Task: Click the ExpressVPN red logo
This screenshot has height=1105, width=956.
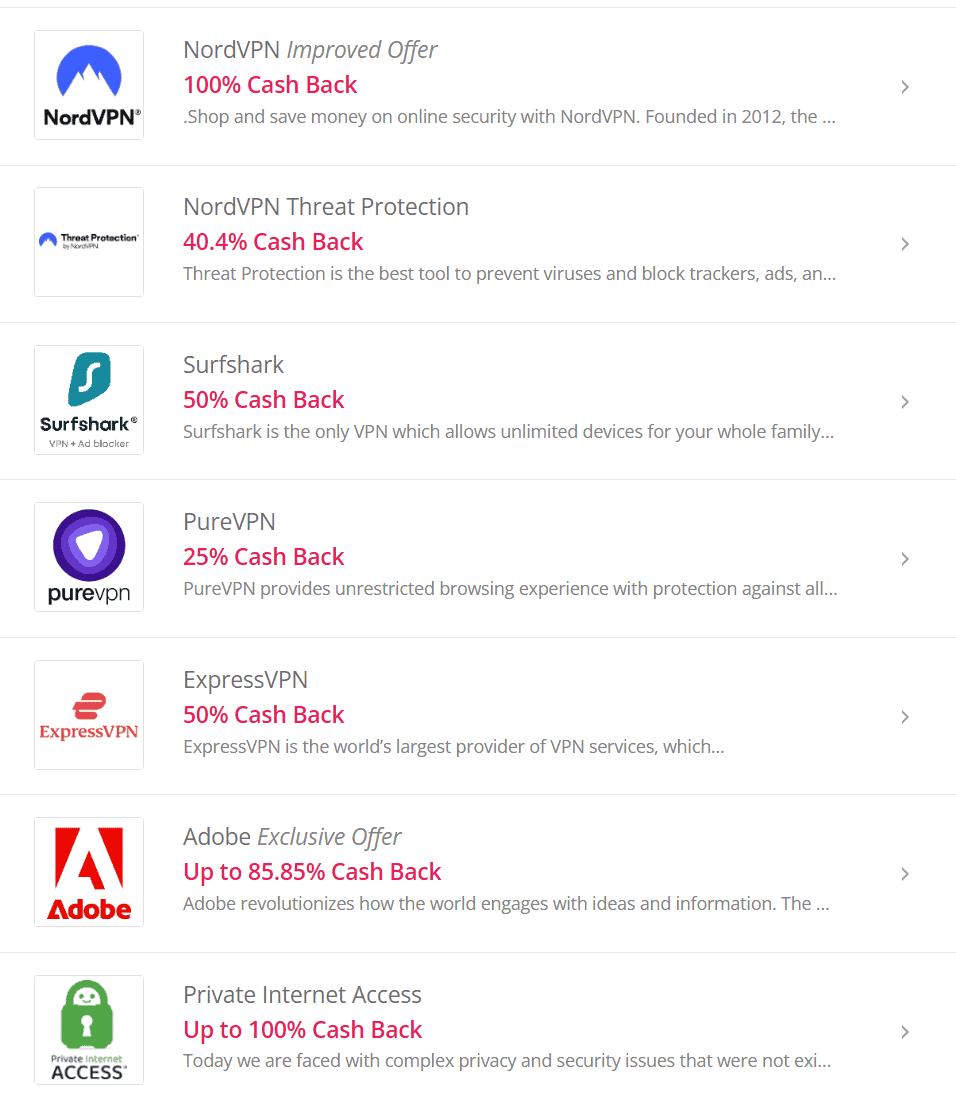Action: click(89, 715)
